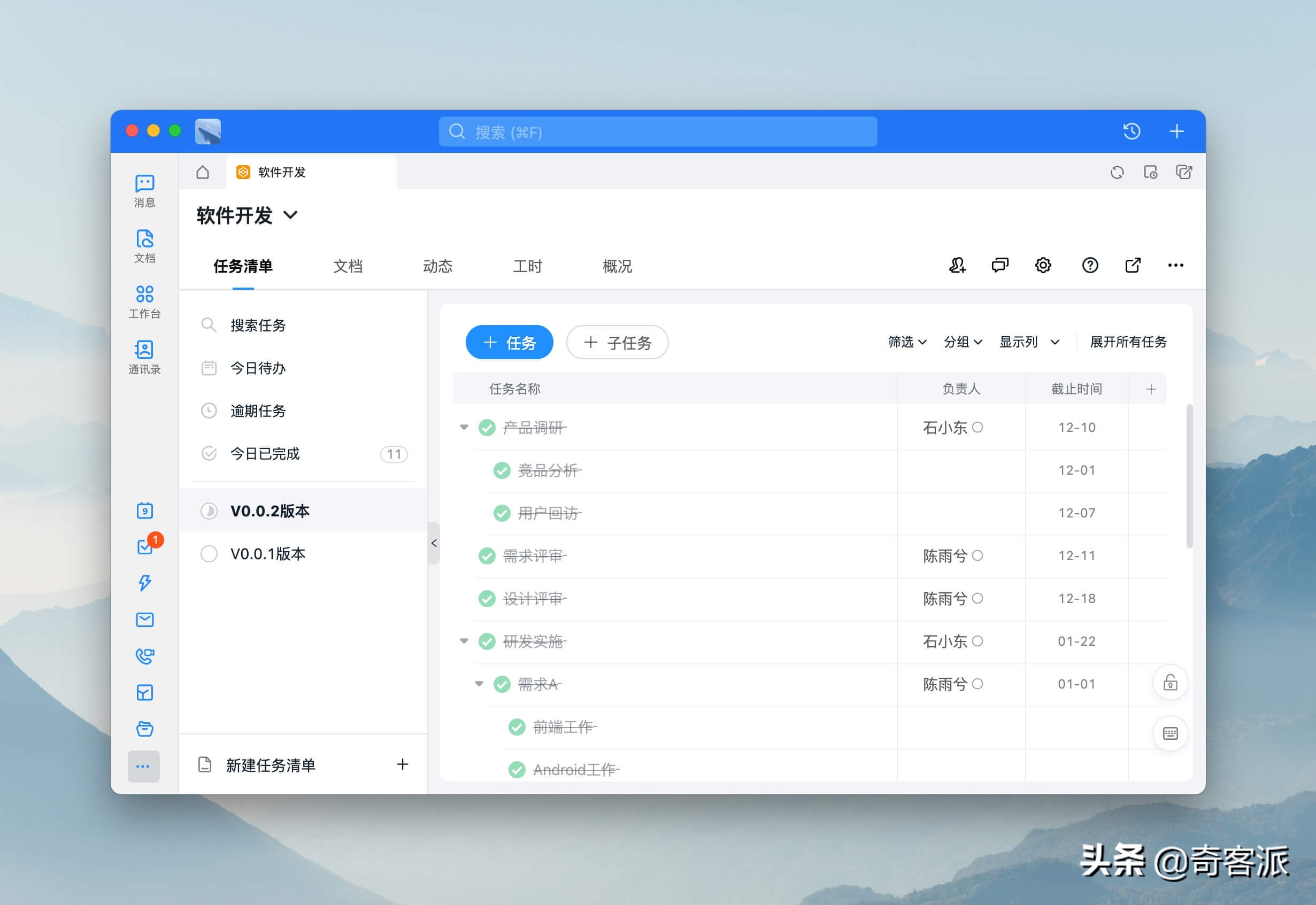
Task: Open the to-do icon with red badge
Action: click(x=145, y=546)
